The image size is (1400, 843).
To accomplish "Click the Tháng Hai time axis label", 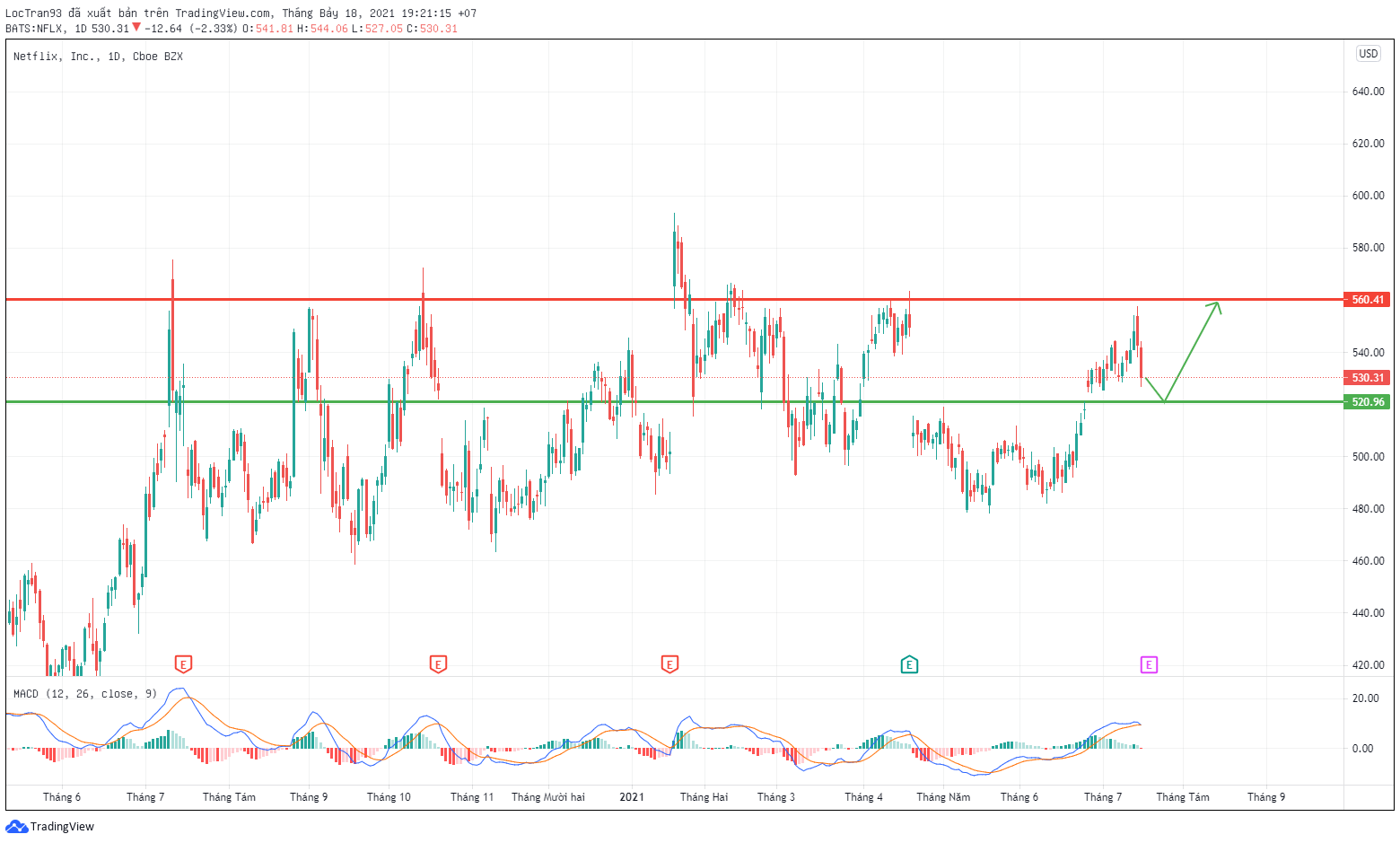I will pos(704,797).
